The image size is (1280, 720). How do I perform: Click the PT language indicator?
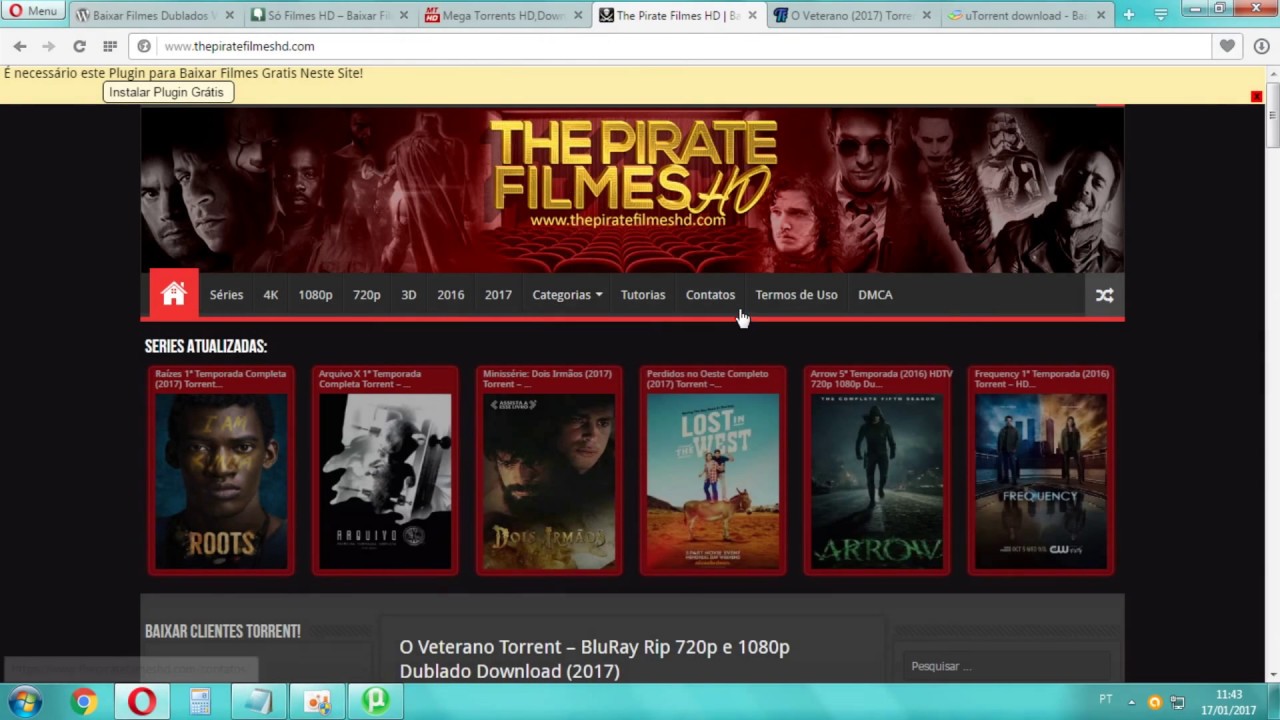1105,699
